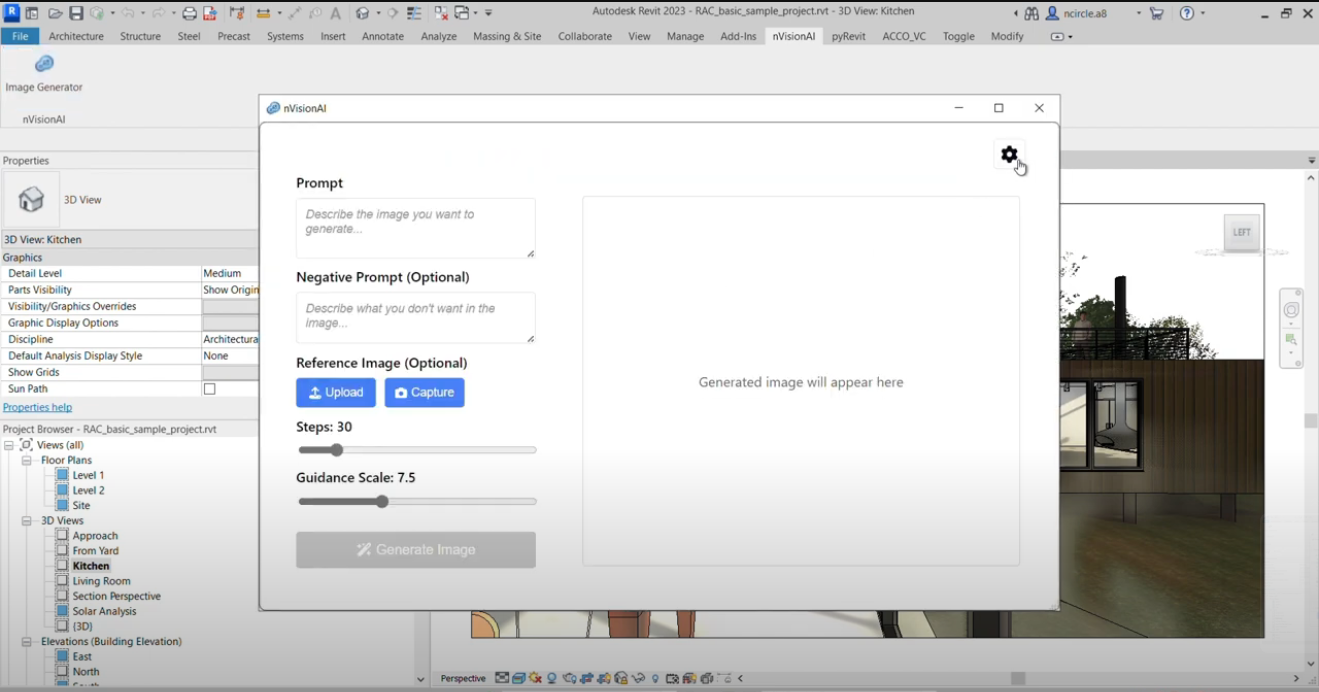
Task: Select the East elevation in Project Browser
Action: pyautogui.click(x=82, y=657)
